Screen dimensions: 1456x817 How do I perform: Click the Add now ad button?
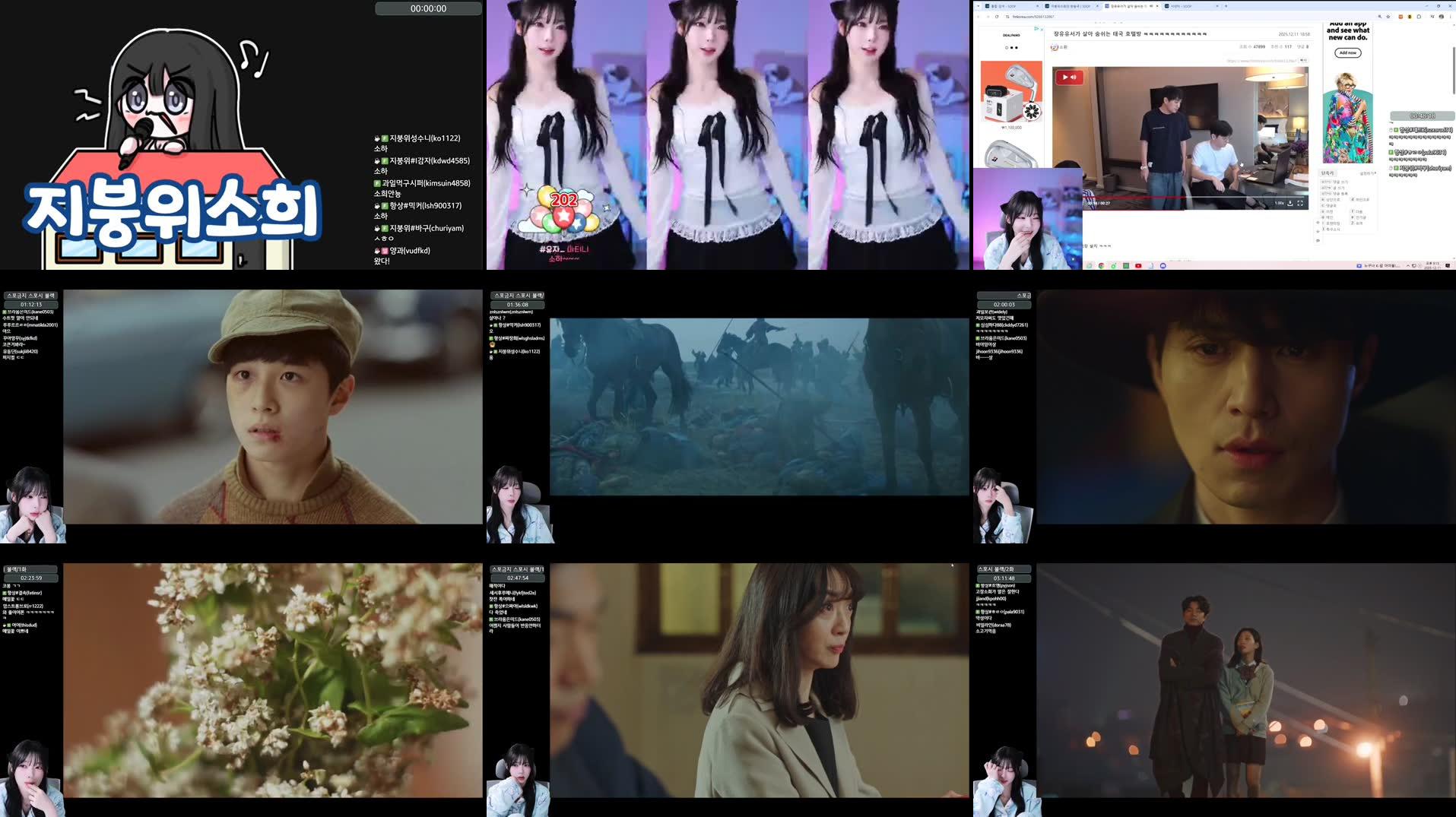1347,52
